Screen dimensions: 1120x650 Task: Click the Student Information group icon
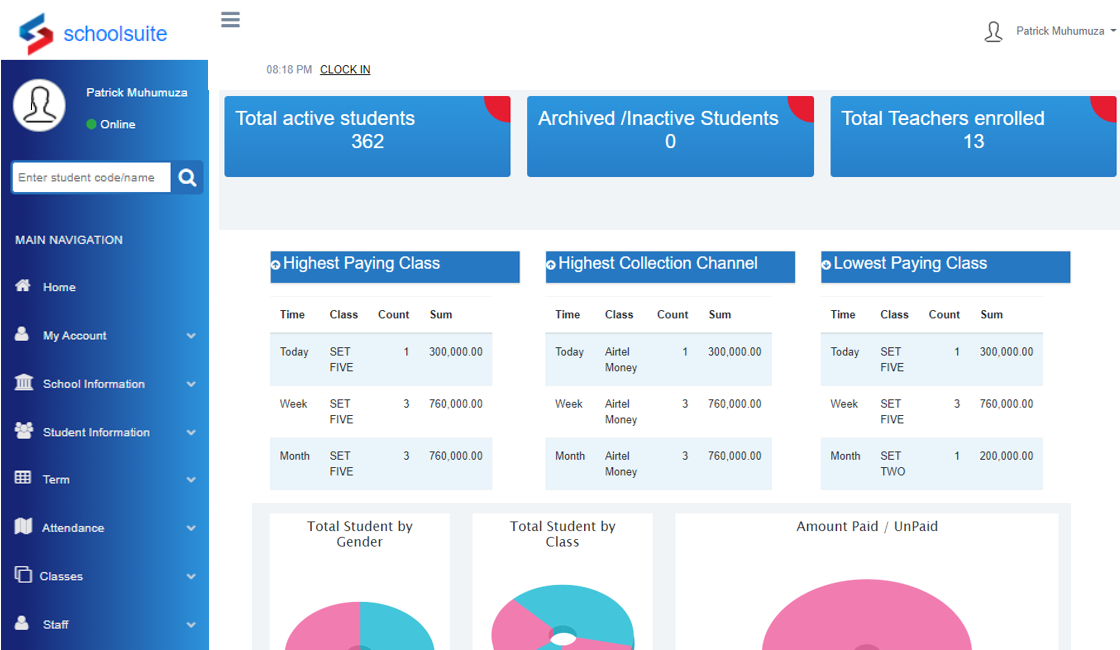click(x=23, y=431)
